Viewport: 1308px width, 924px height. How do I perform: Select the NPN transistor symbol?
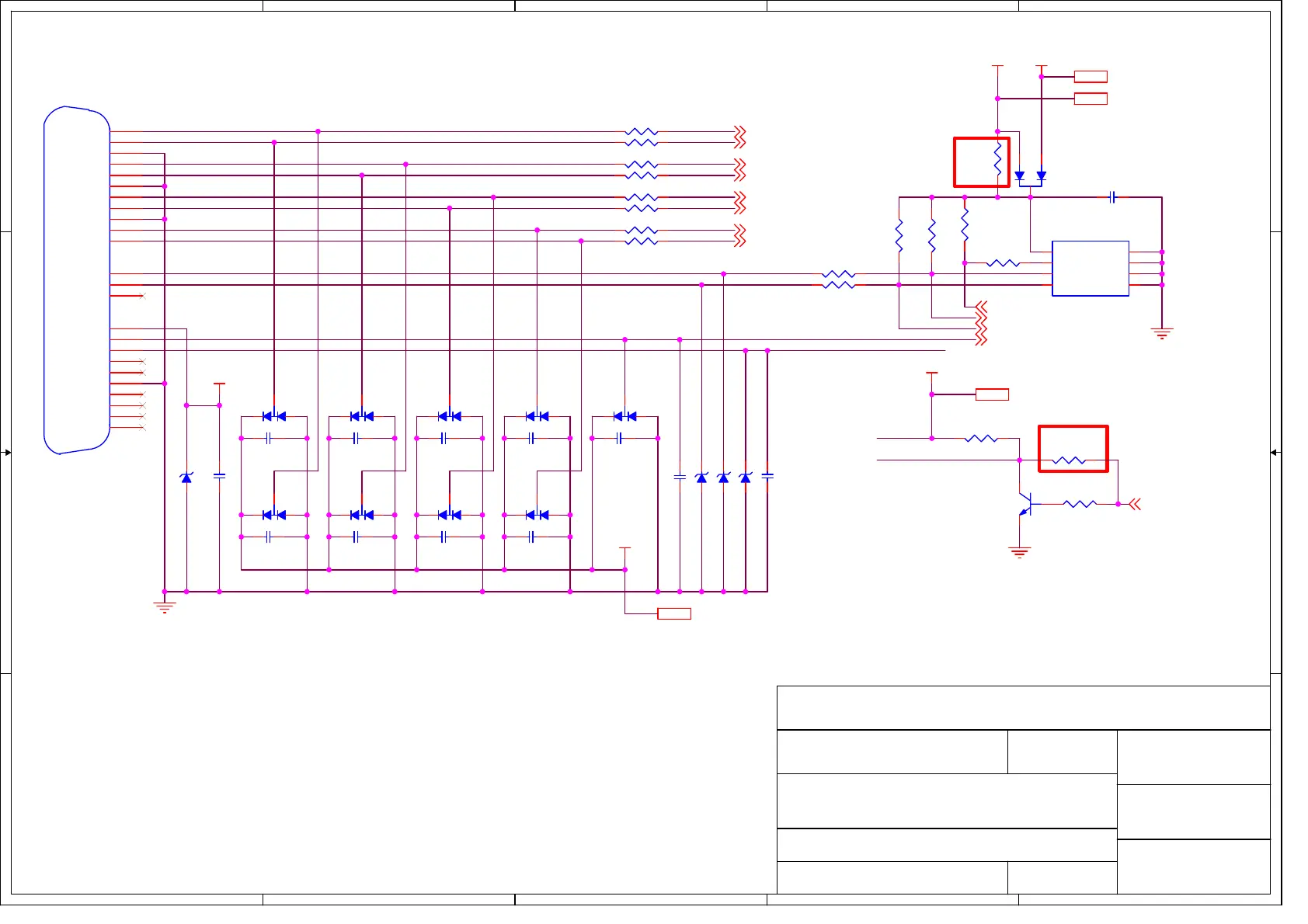coord(1025,505)
